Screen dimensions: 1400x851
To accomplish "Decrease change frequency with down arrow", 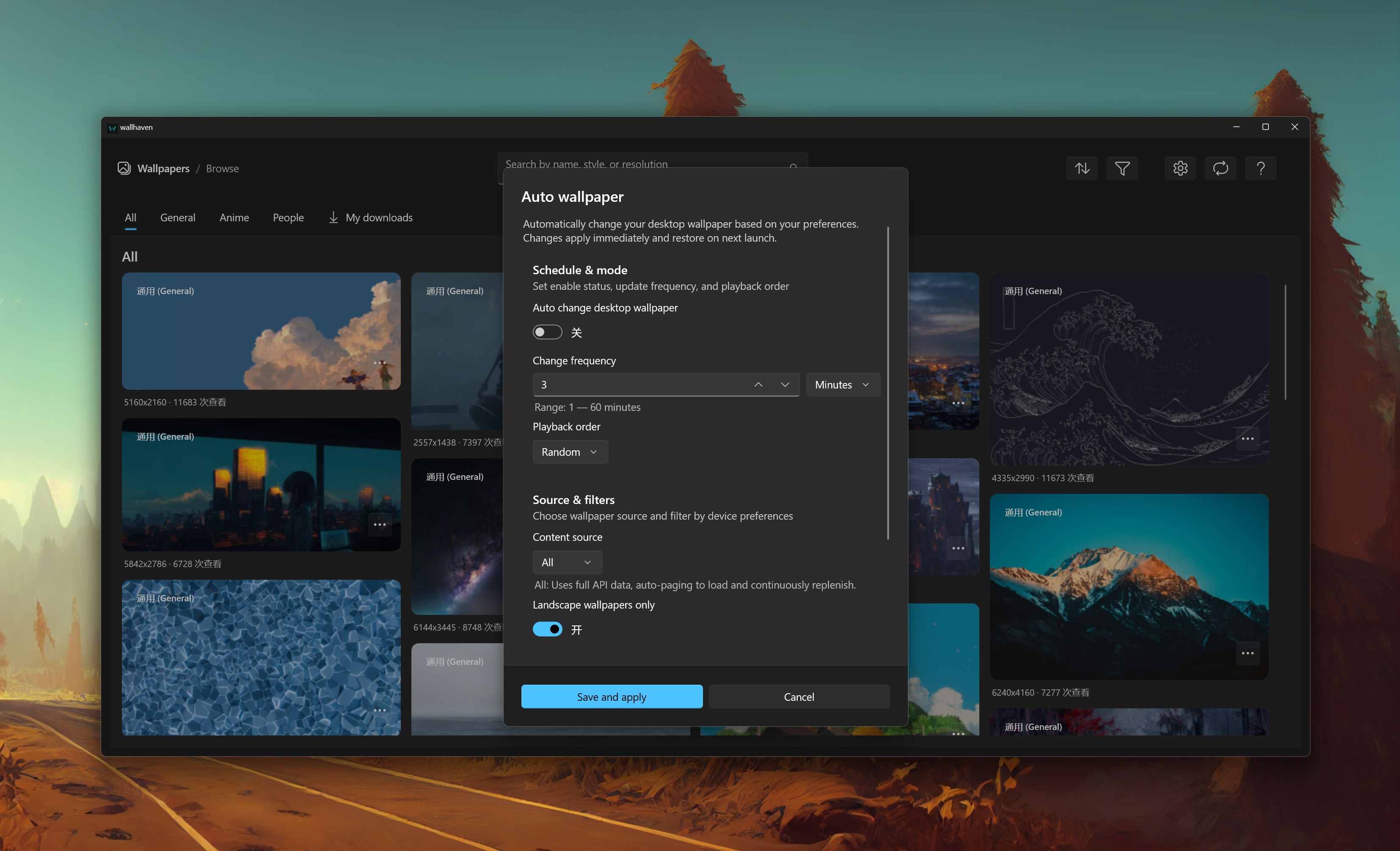I will (785, 385).
